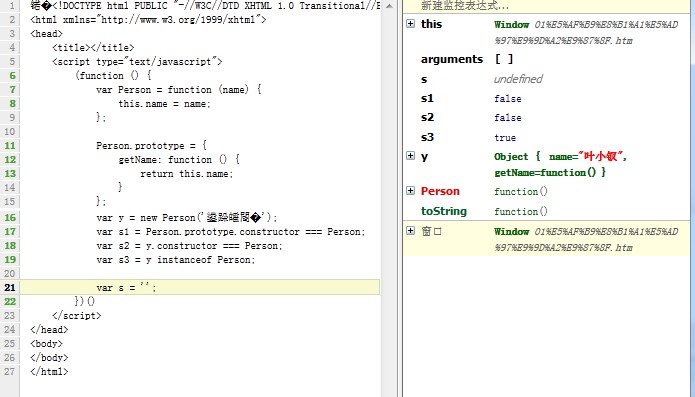Set a breakpoint on line number 21
This screenshot has height=397, width=695.
point(10,288)
